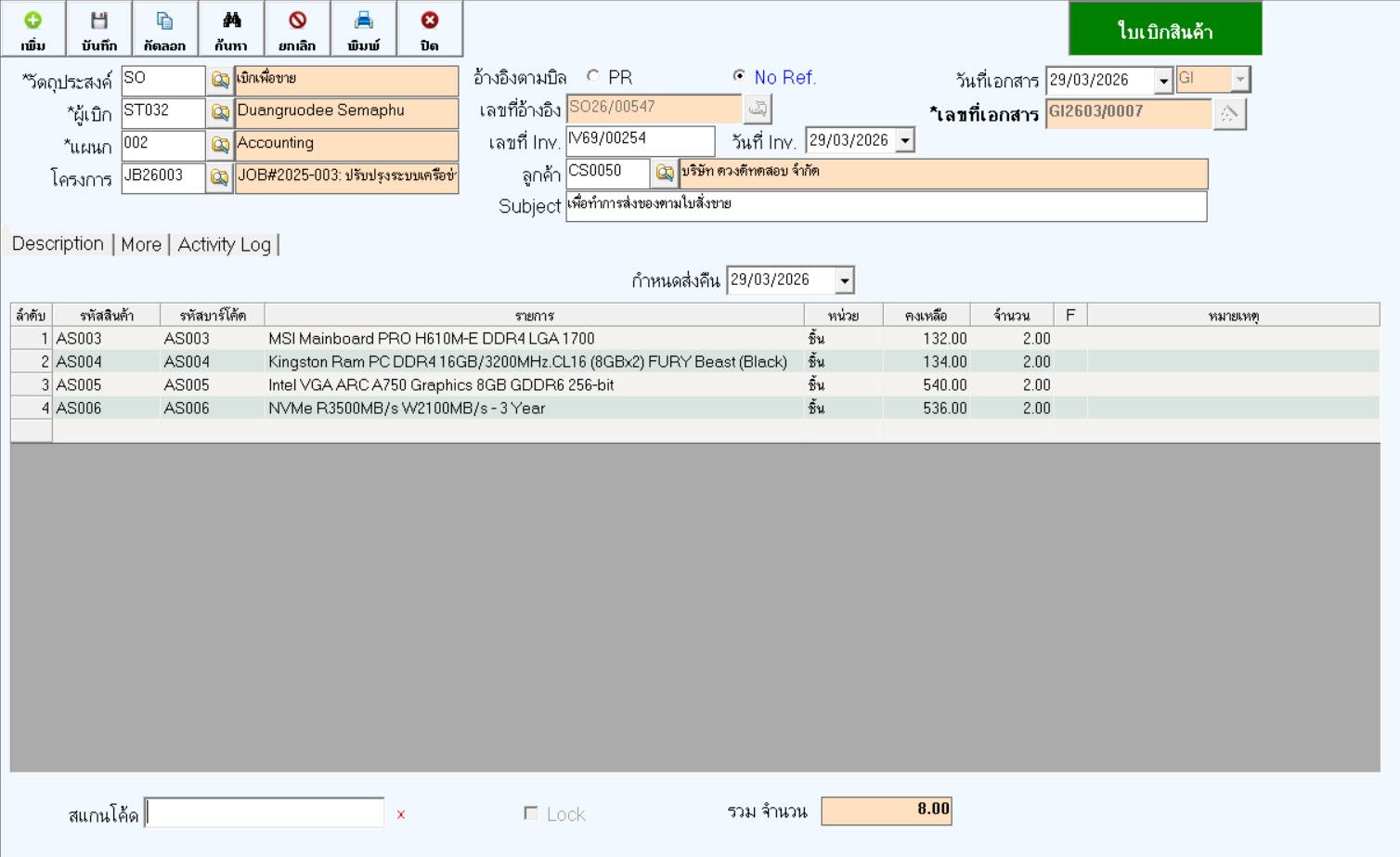Click the red x next to scan field

click(x=401, y=814)
